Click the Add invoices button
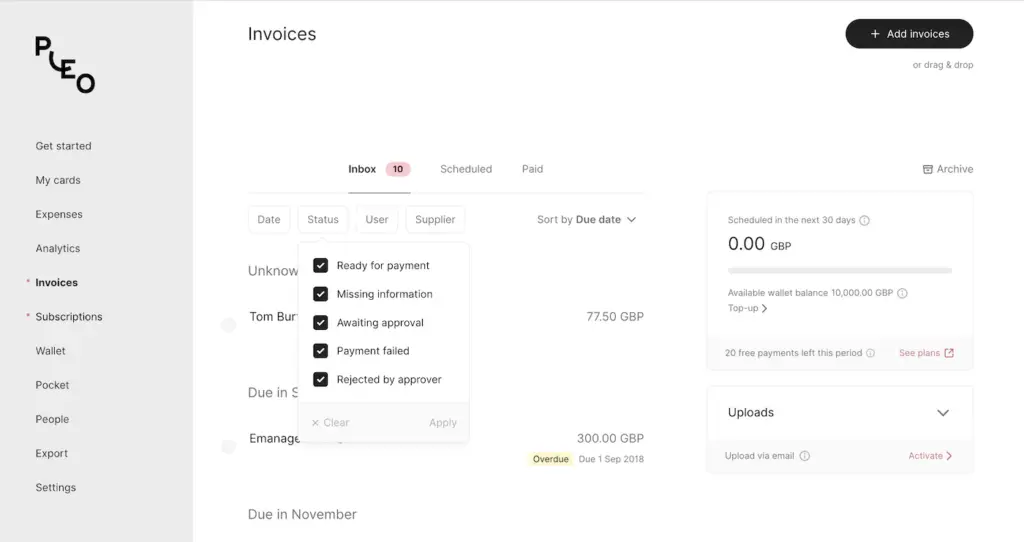Image resolution: width=1024 pixels, height=542 pixels. click(909, 34)
